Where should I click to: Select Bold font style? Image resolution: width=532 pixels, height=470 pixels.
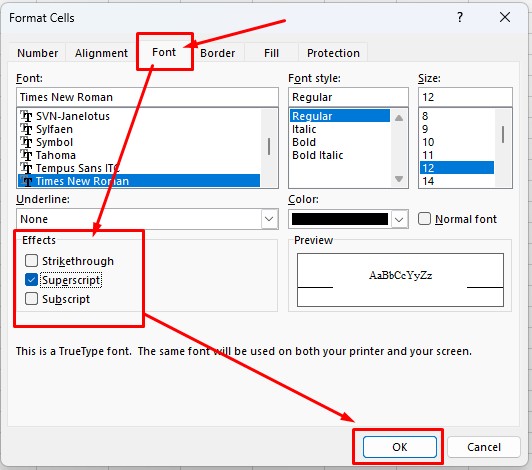pyautogui.click(x=340, y=142)
